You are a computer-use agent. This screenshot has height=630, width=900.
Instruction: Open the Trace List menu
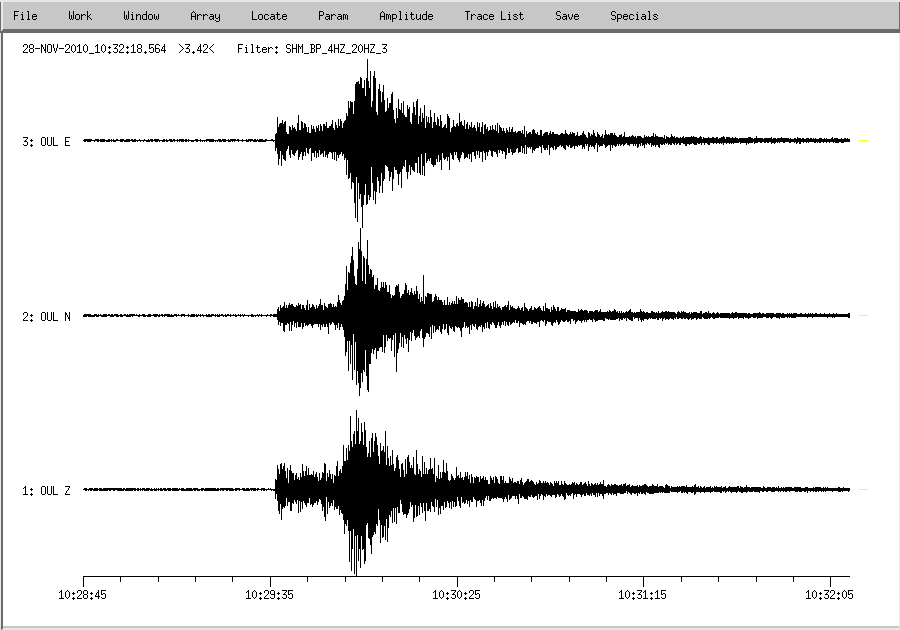[x=494, y=16]
